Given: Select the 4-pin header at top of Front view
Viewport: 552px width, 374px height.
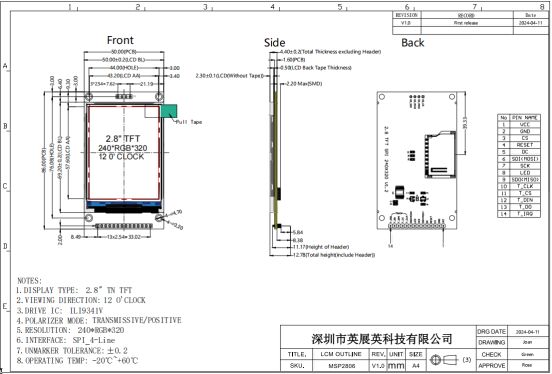Looking at the screenshot, I should point(124,96).
